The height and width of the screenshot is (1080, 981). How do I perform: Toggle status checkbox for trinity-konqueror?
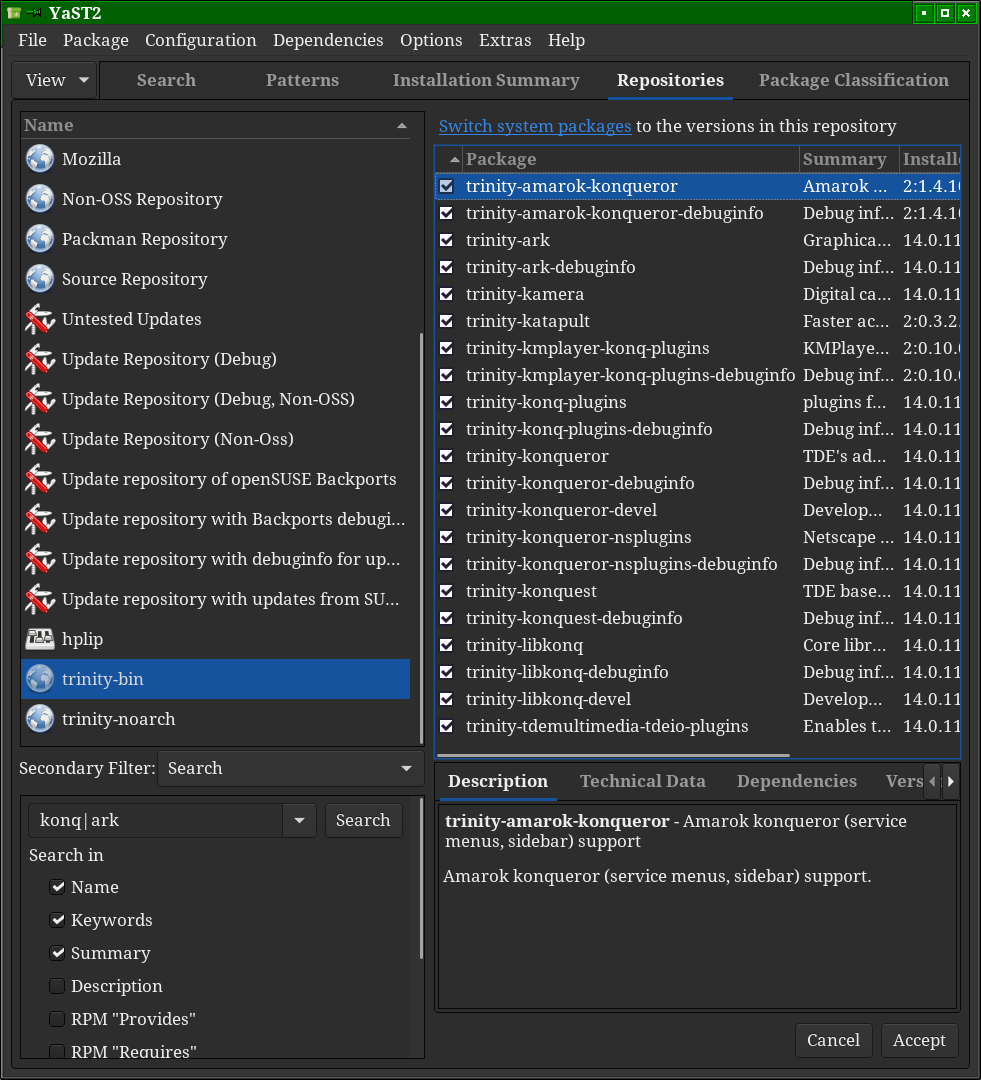(446, 456)
